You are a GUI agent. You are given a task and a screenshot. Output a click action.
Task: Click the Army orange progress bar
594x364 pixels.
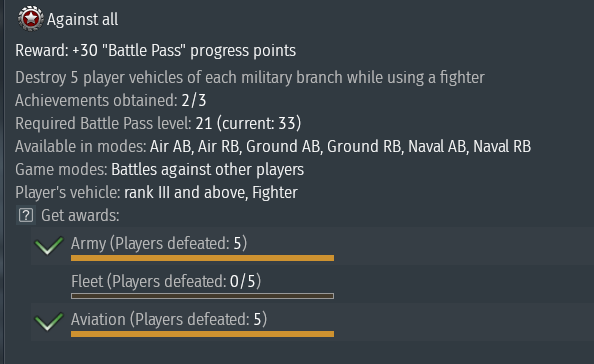coord(202,258)
